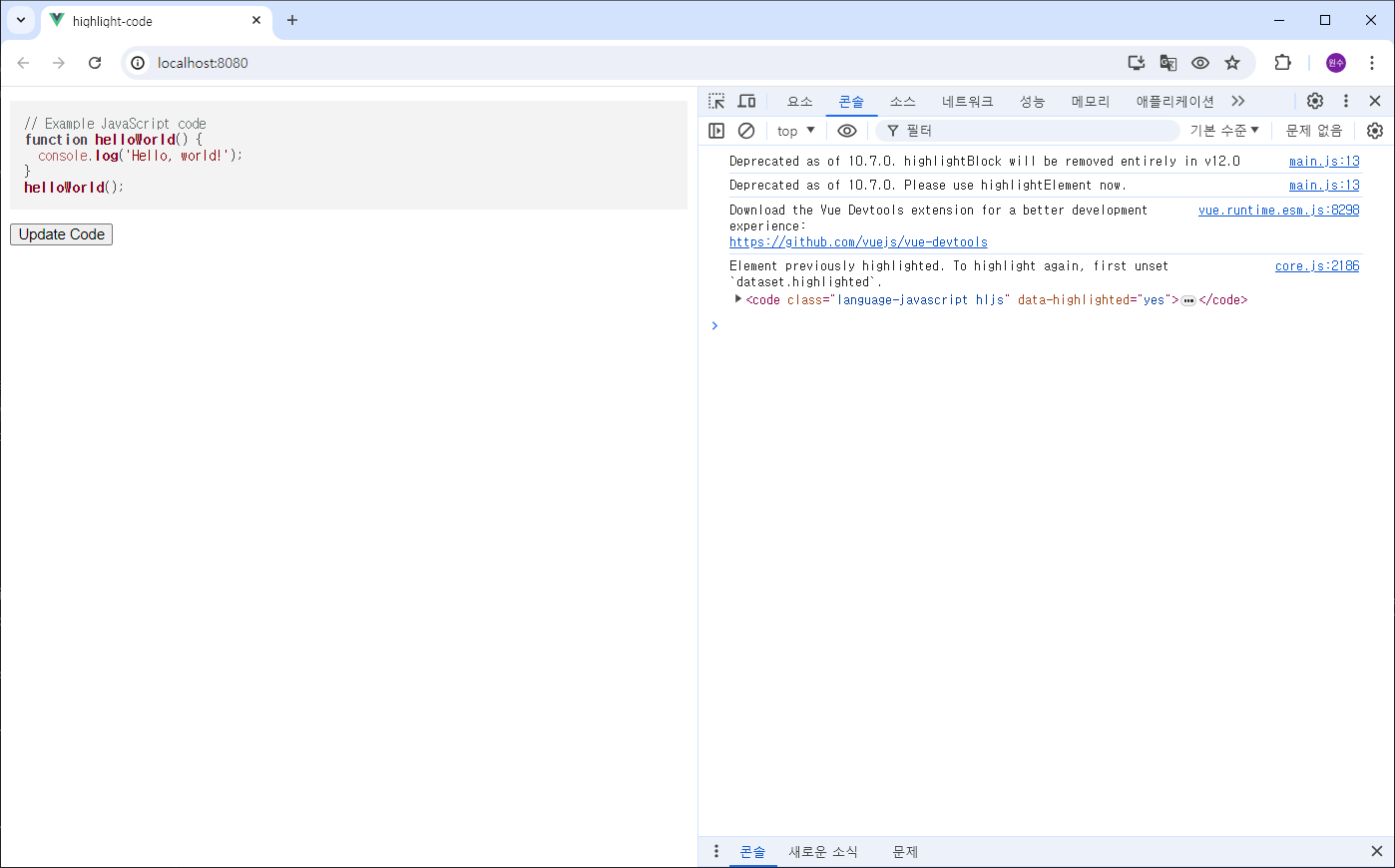Image resolution: width=1395 pixels, height=868 pixels.
Task: Open first main.js:13 source link
Action: click(x=1324, y=161)
